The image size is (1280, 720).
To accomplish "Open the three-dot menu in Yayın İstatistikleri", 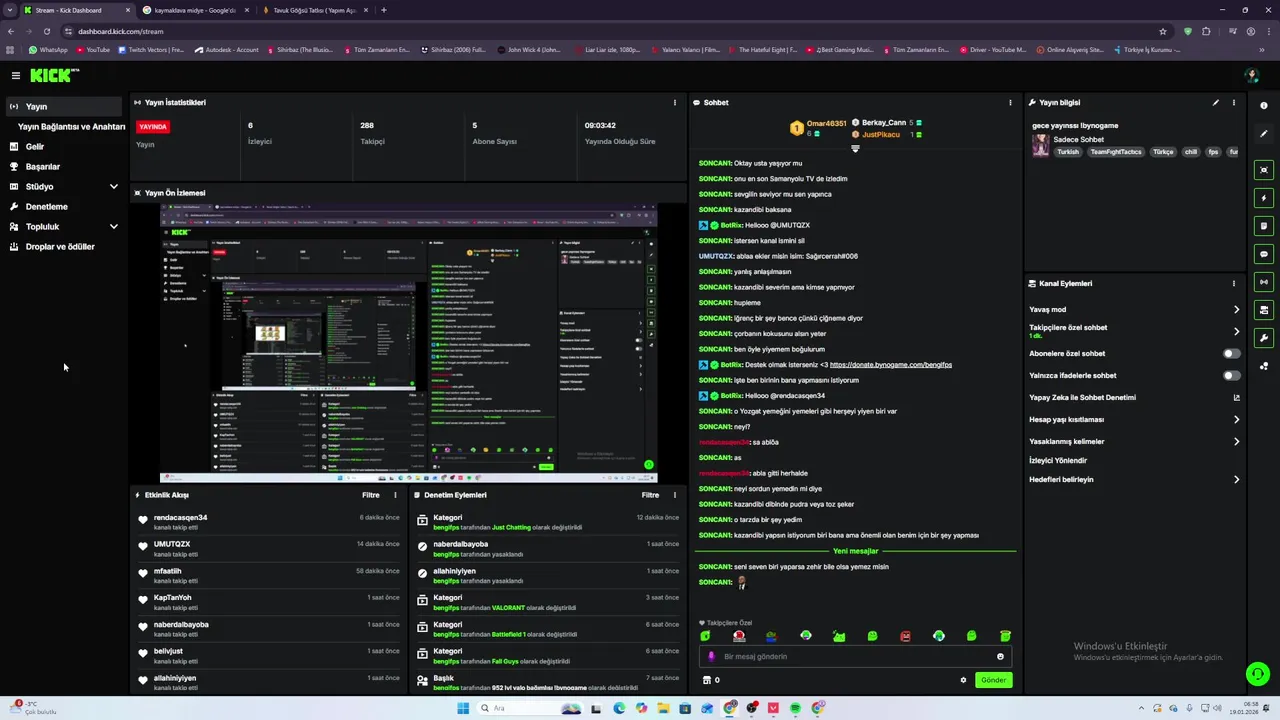I will [674, 102].
